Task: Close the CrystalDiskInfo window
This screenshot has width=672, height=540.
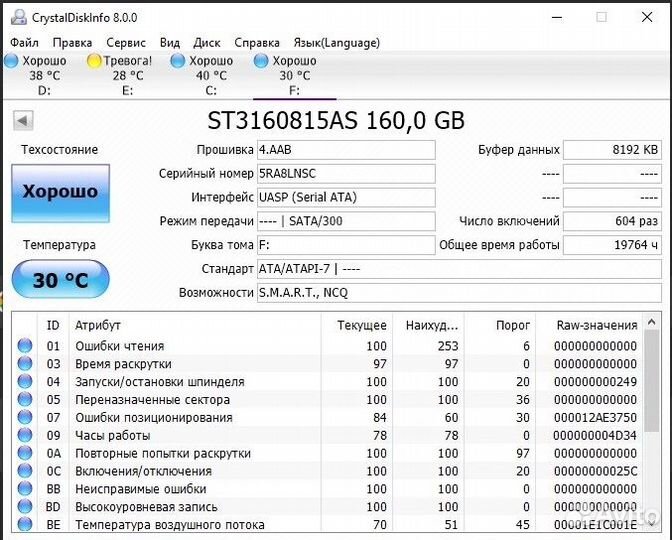Action: [647, 17]
